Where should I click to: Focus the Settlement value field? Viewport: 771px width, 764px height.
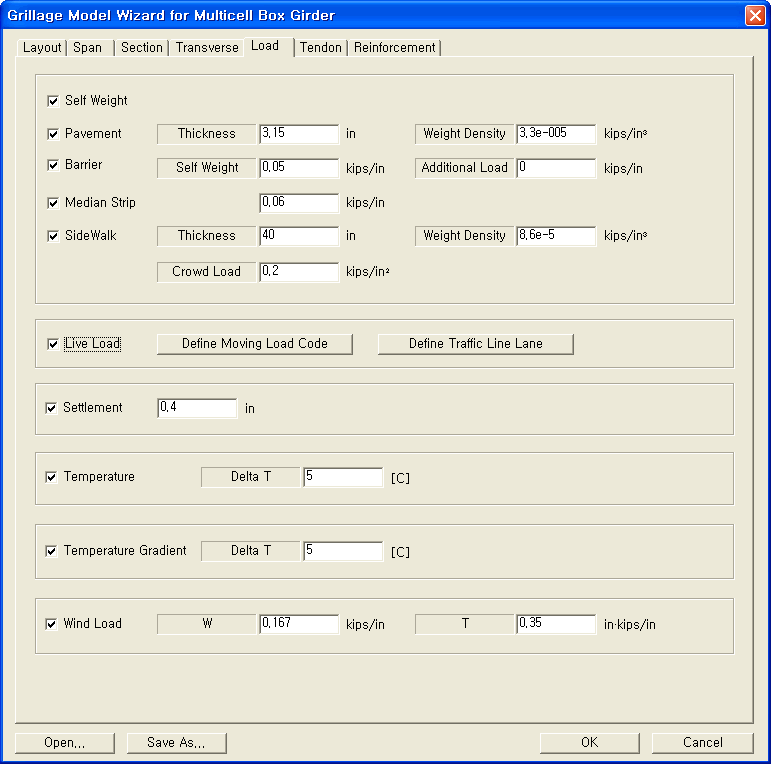(196, 408)
